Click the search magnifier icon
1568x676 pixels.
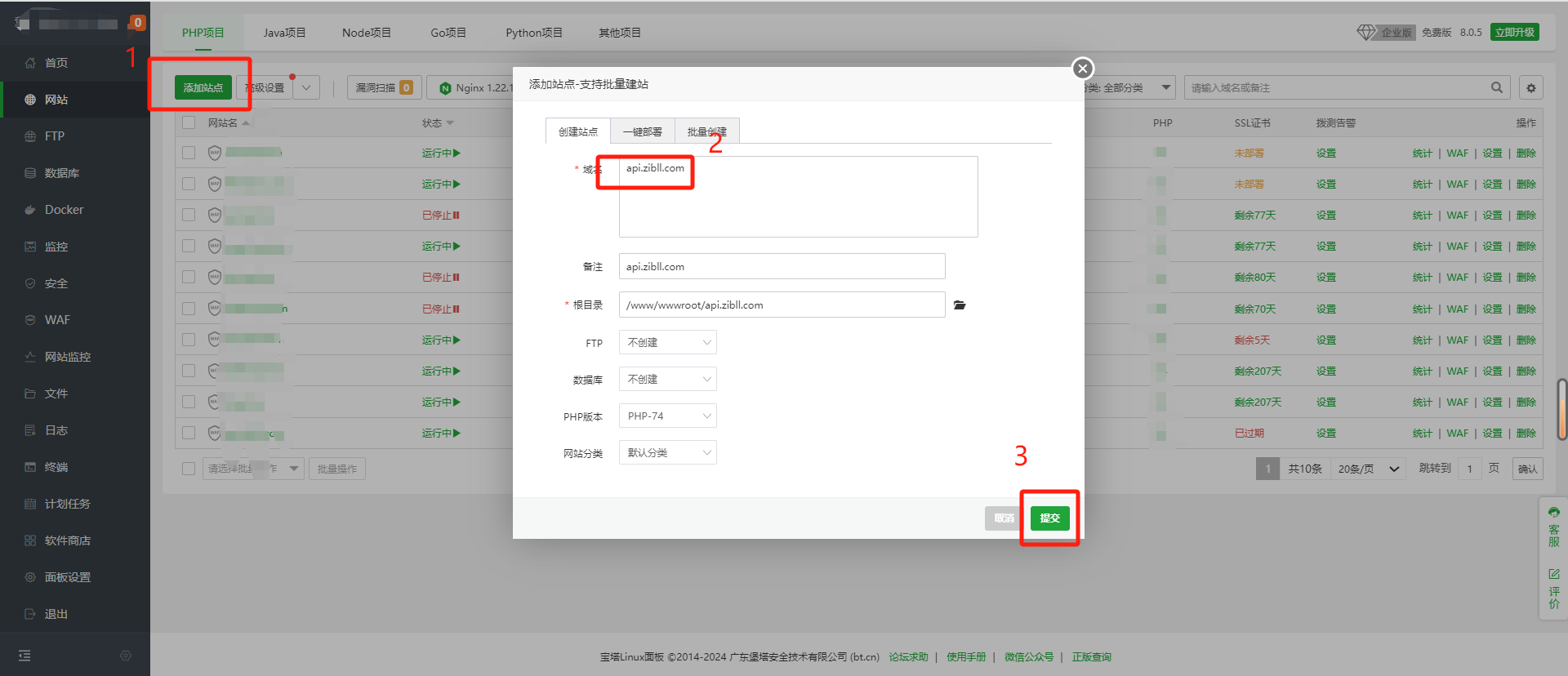tap(1497, 87)
